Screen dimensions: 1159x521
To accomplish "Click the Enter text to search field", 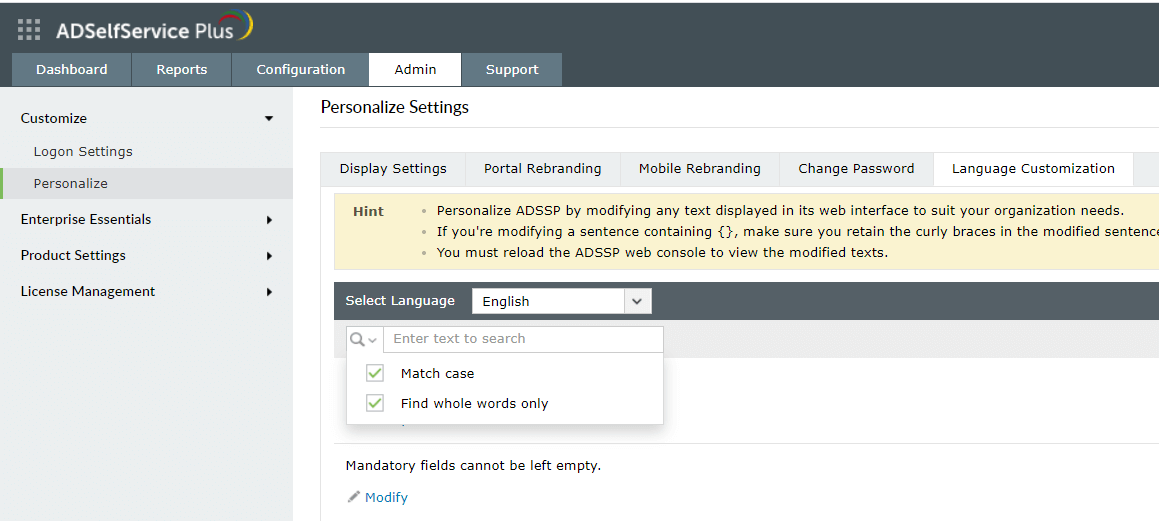I will point(522,339).
